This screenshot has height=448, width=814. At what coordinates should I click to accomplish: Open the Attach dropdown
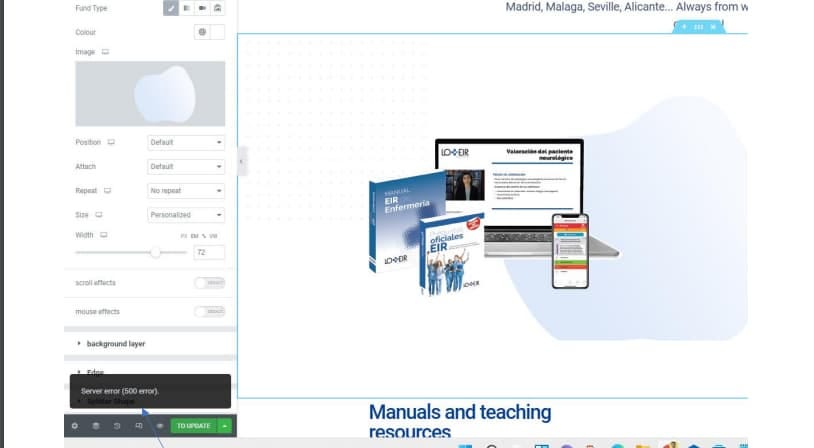click(x=186, y=167)
